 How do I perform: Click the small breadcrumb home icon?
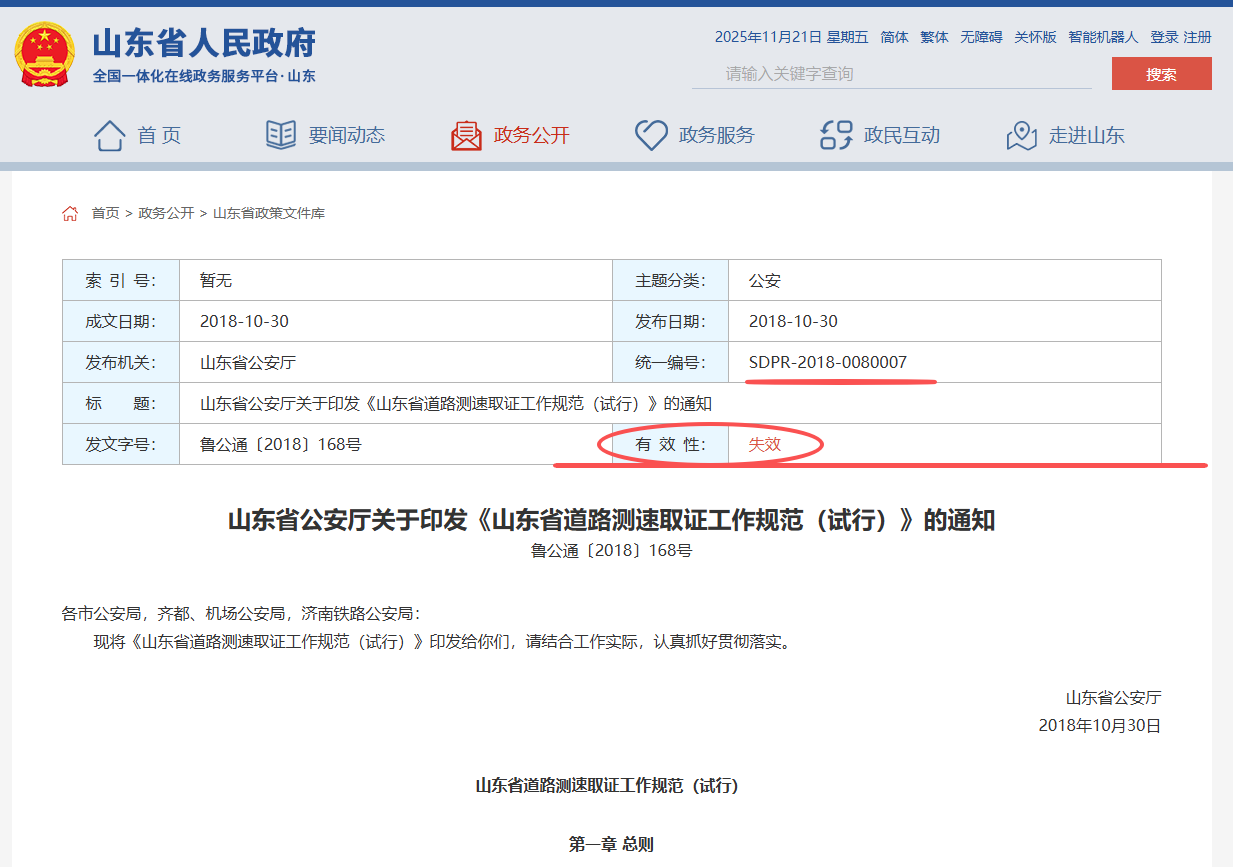click(x=70, y=213)
